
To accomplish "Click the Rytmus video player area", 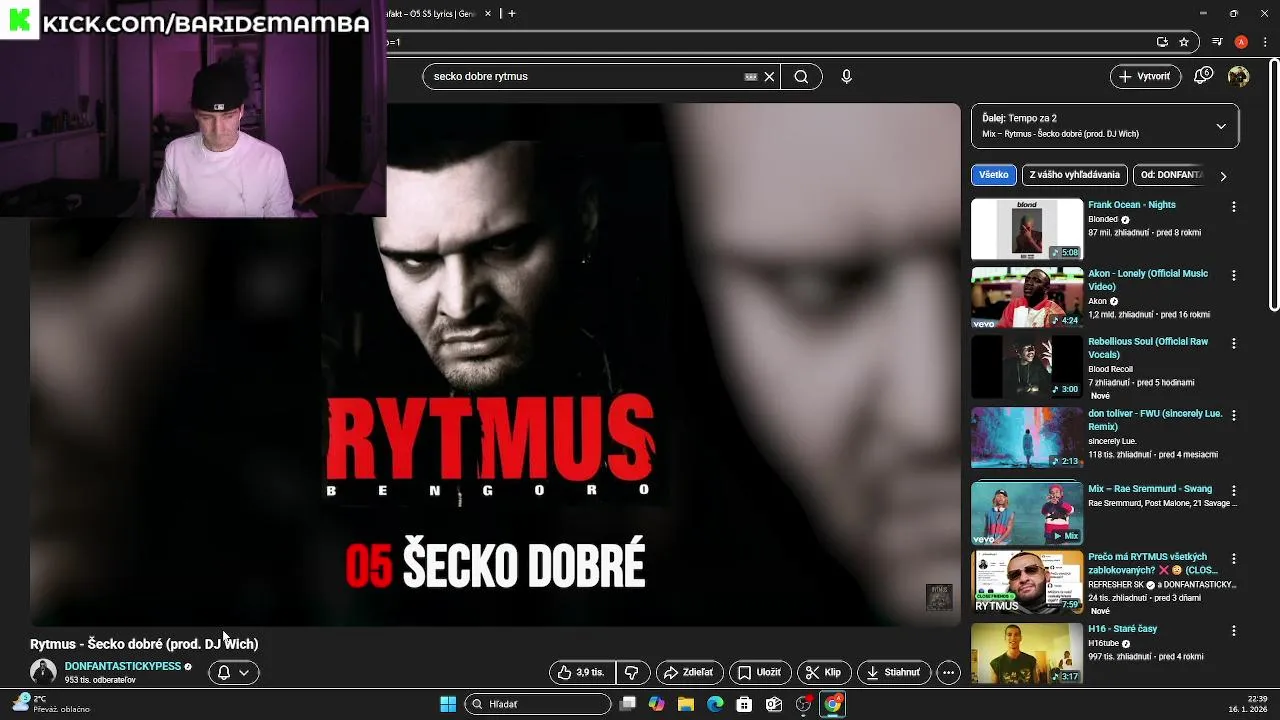I will click(495, 365).
